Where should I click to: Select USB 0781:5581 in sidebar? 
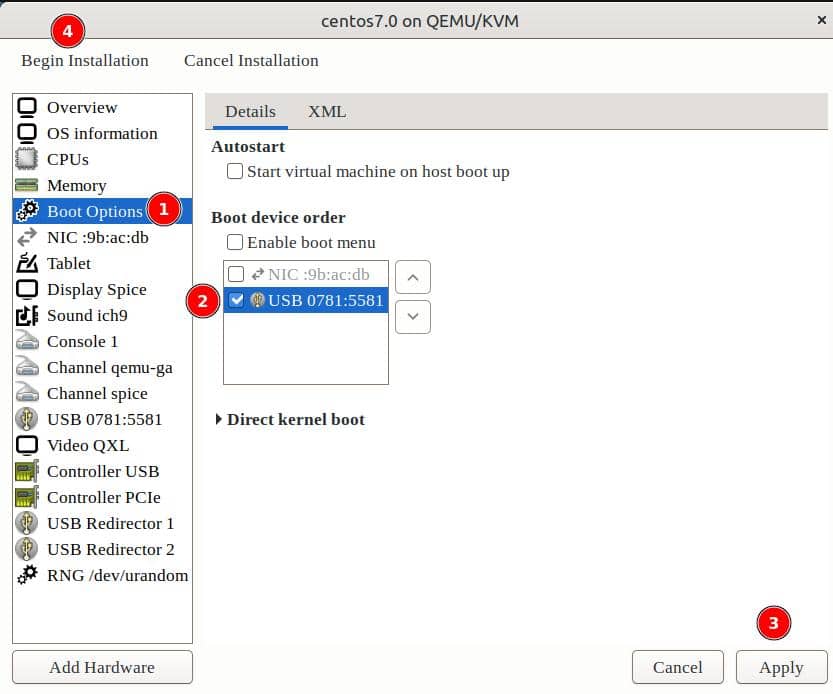(103, 419)
